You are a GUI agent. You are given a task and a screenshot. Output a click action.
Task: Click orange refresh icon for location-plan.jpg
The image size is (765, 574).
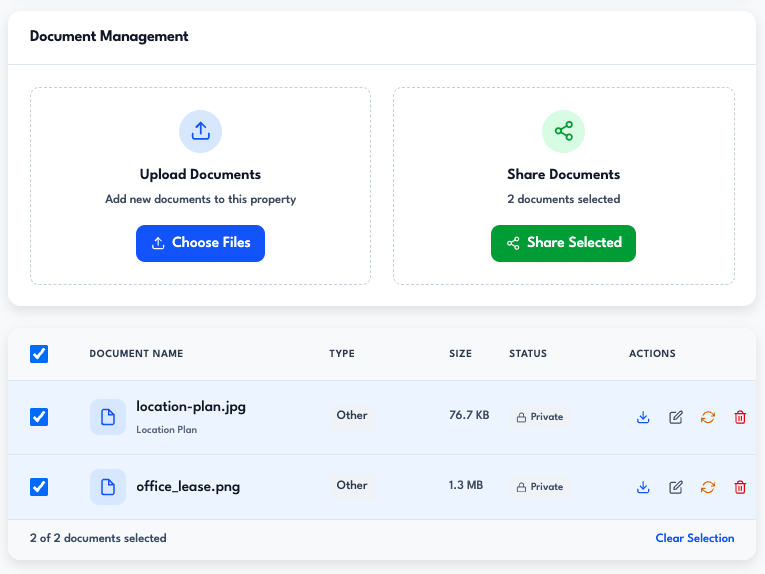click(708, 417)
